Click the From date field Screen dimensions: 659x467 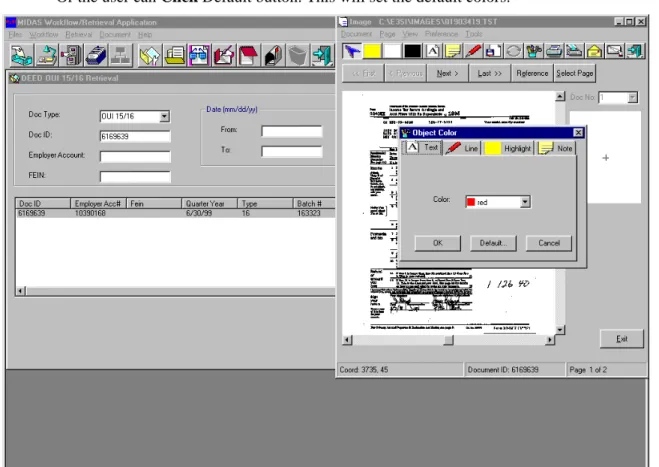click(x=292, y=131)
